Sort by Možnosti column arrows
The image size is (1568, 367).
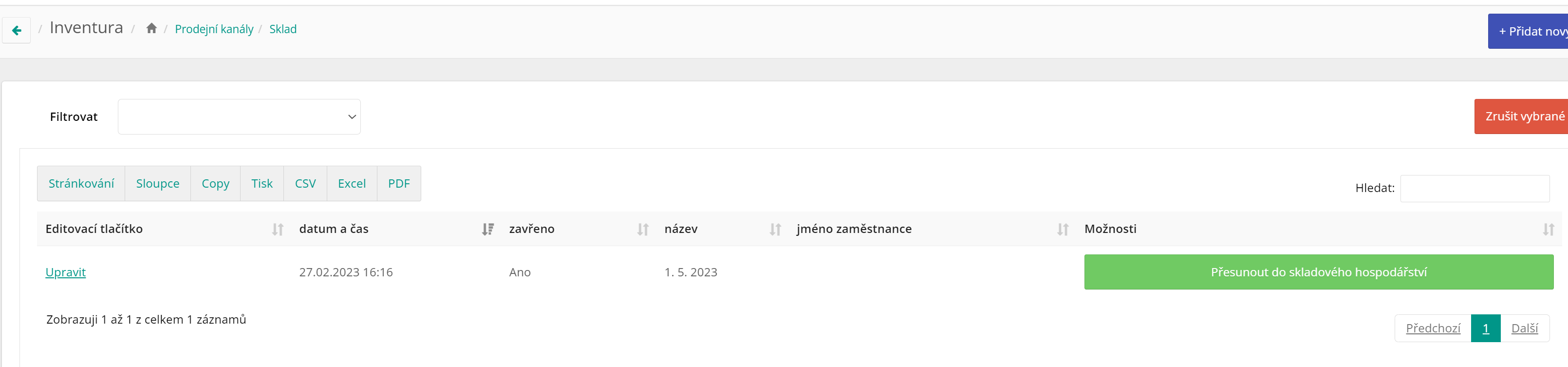pyautogui.click(x=1549, y=229)
